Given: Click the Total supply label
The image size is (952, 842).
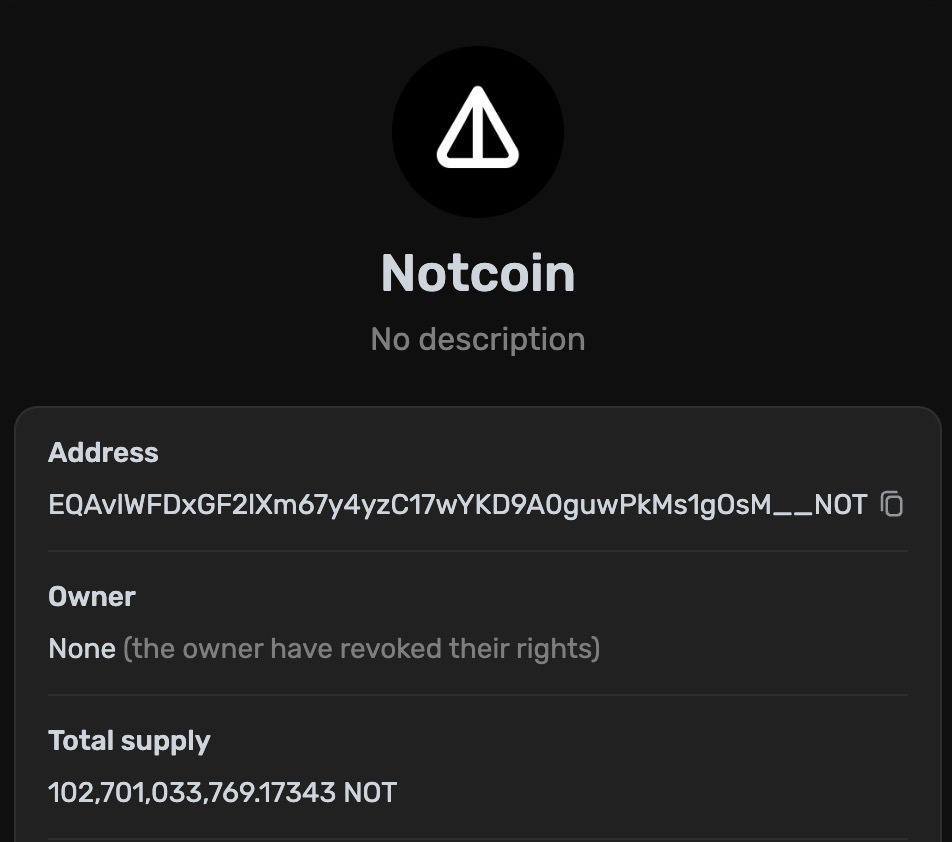Looking at the screenshot, I should (x=129, y=741).
